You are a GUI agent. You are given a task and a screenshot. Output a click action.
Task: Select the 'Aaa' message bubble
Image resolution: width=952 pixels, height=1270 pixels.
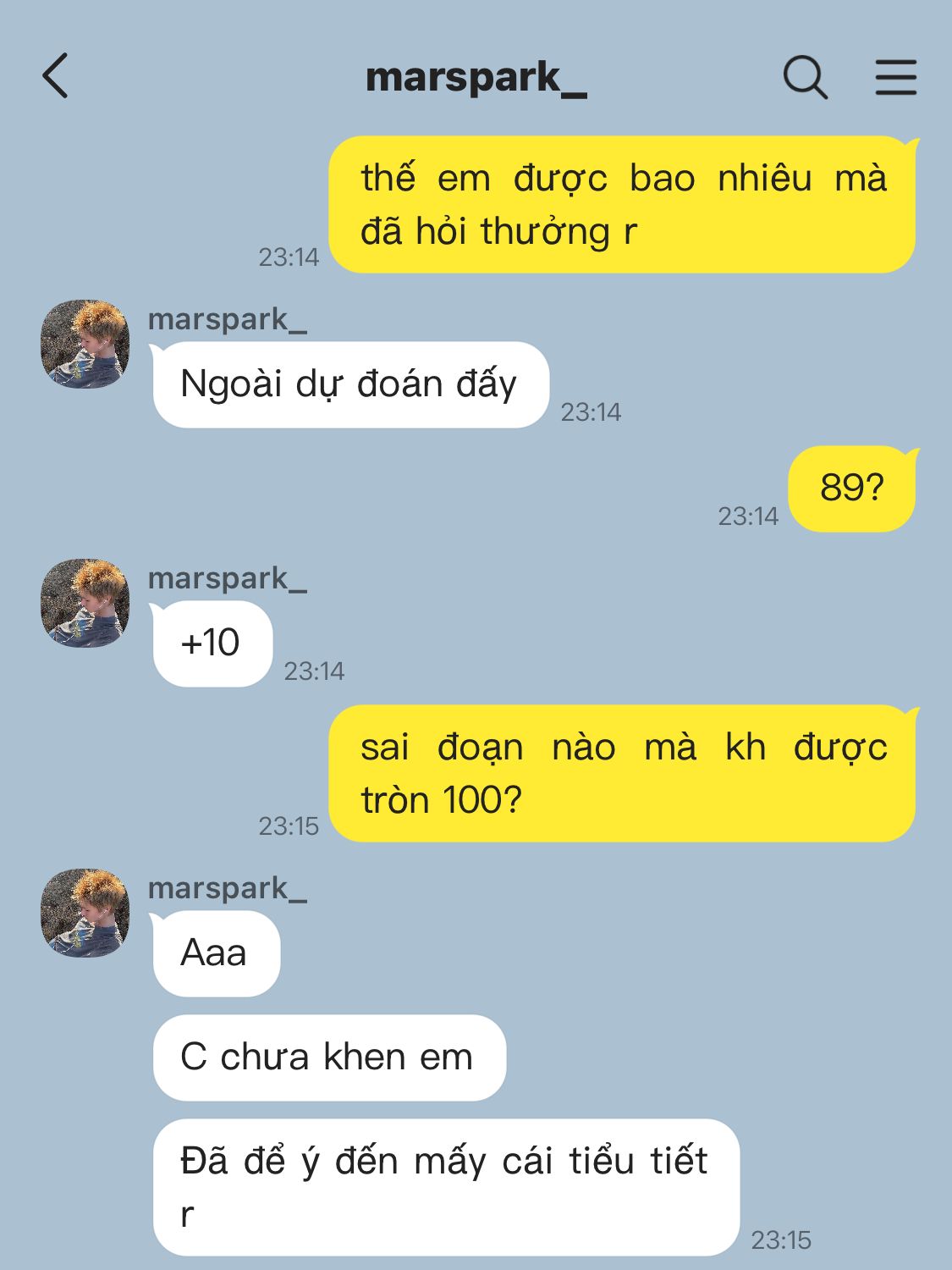215,953
